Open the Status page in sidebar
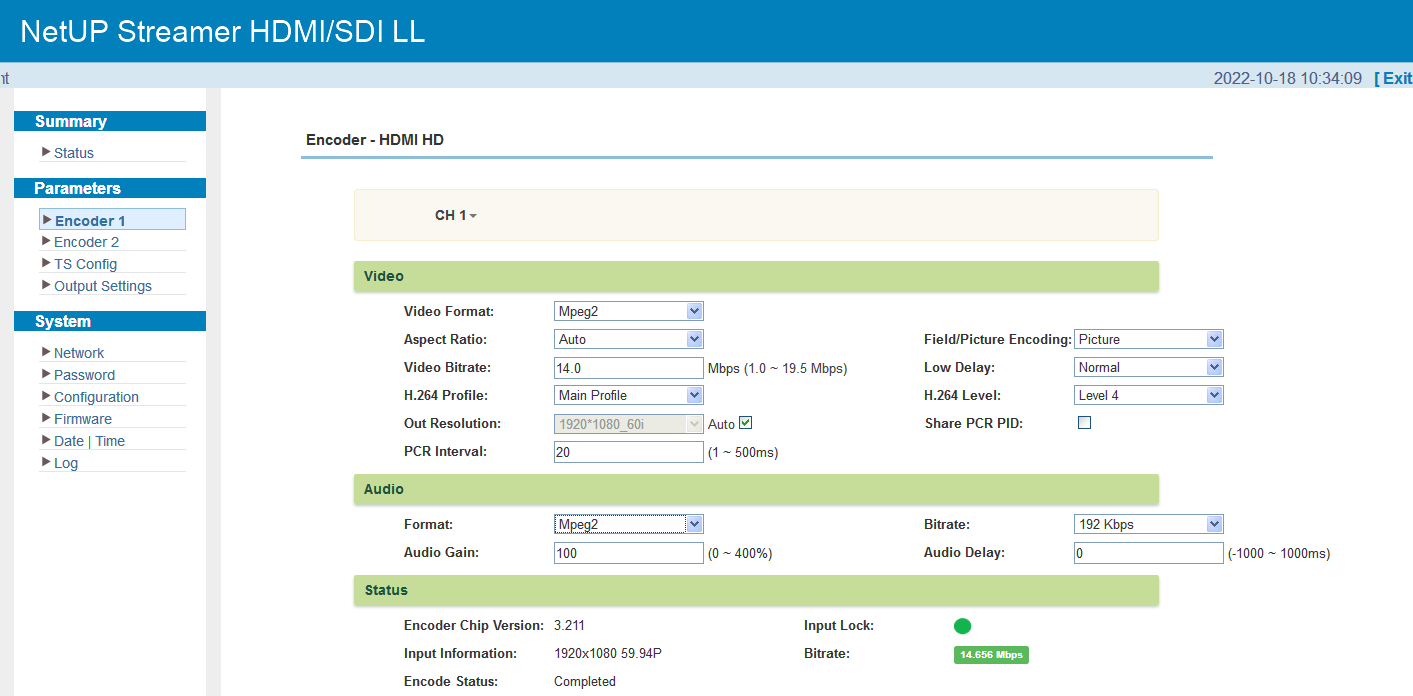This screenshot has width=1413, height=696. 74,153
